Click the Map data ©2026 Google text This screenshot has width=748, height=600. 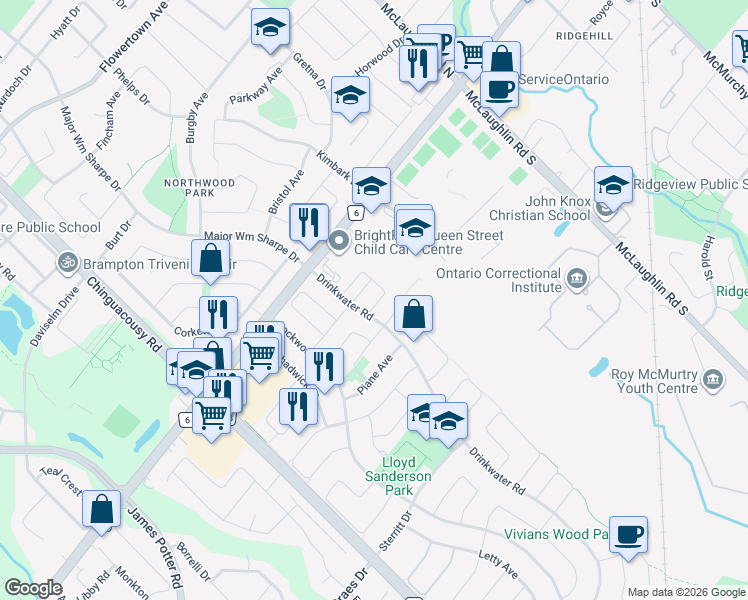tap(686, 593)
